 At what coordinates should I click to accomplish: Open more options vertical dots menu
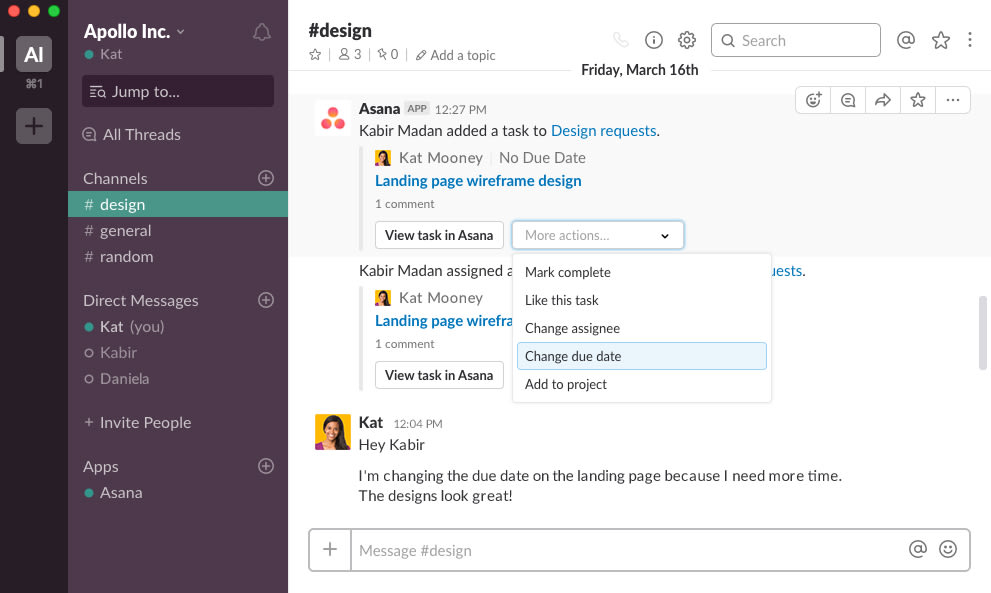970,40
